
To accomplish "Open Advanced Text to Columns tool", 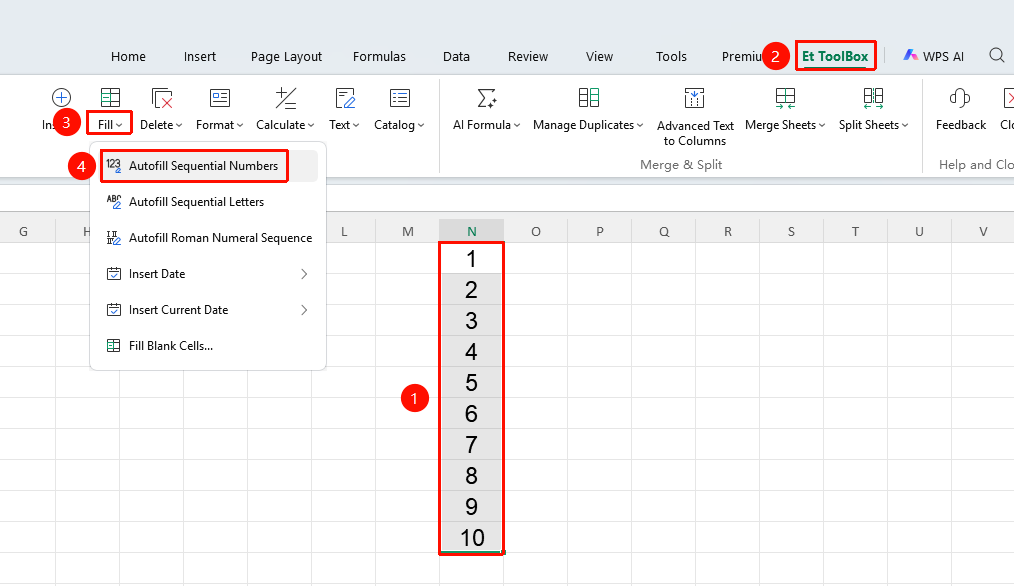I will tap(695, 117).
